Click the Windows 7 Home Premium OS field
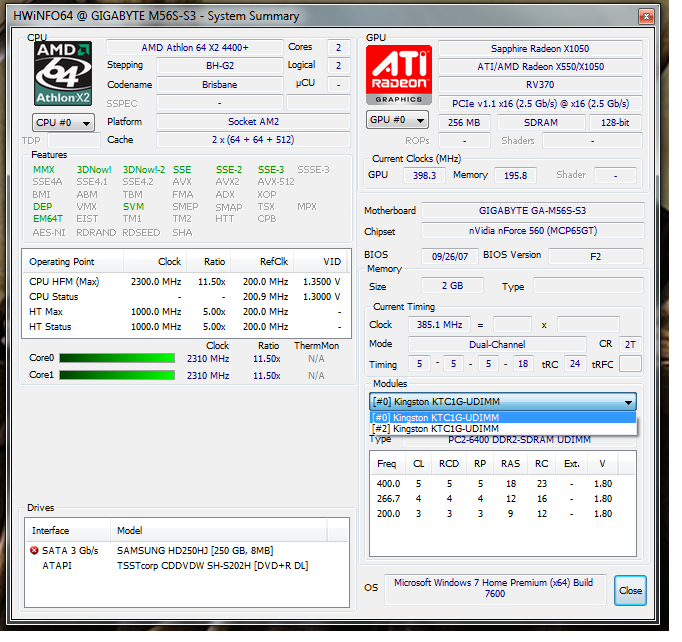The width and height of the screenshot is (682, 642). coord(495,588)
